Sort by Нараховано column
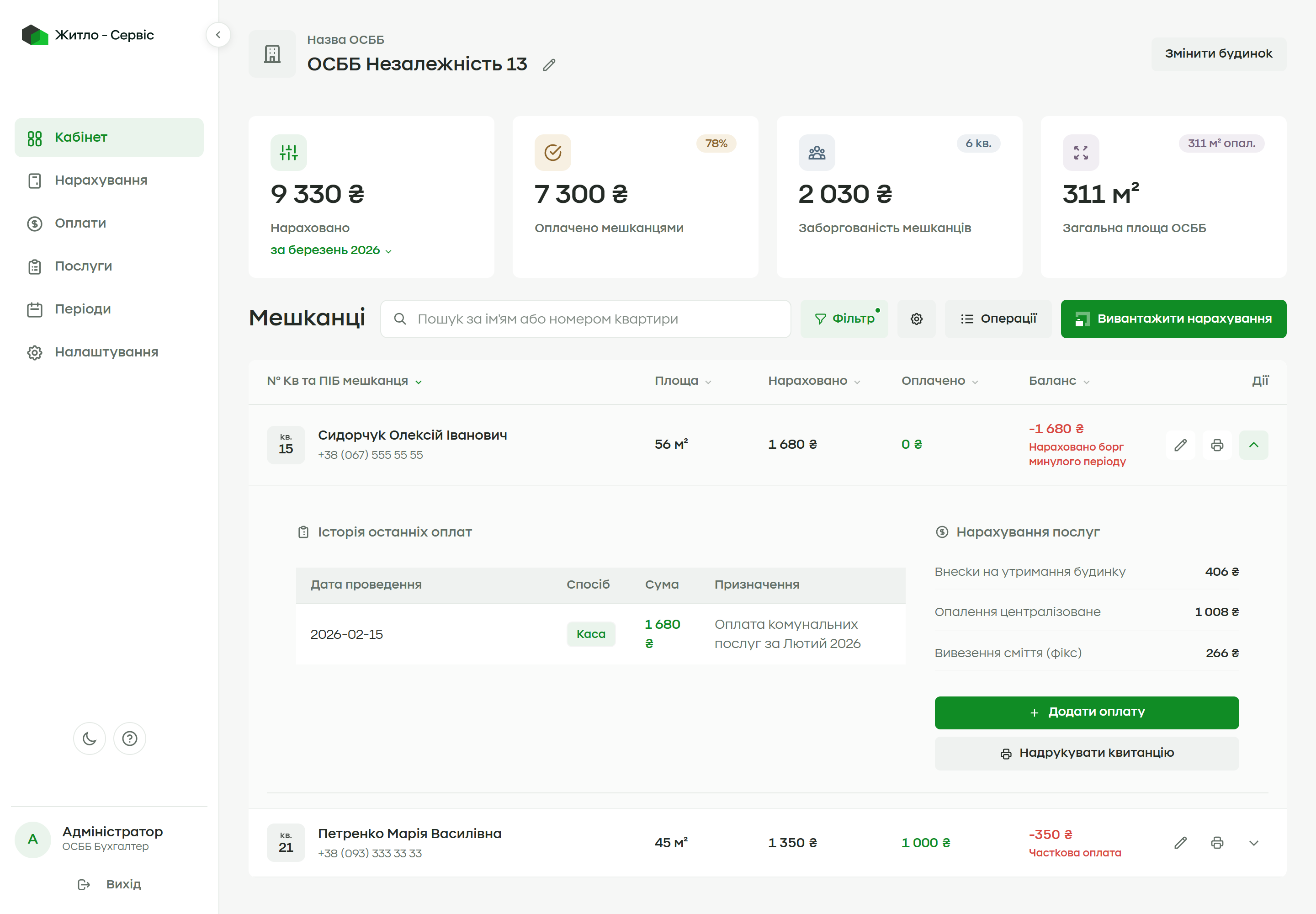The width and height of the screenshot is (1316, 914). pos(814,381)
